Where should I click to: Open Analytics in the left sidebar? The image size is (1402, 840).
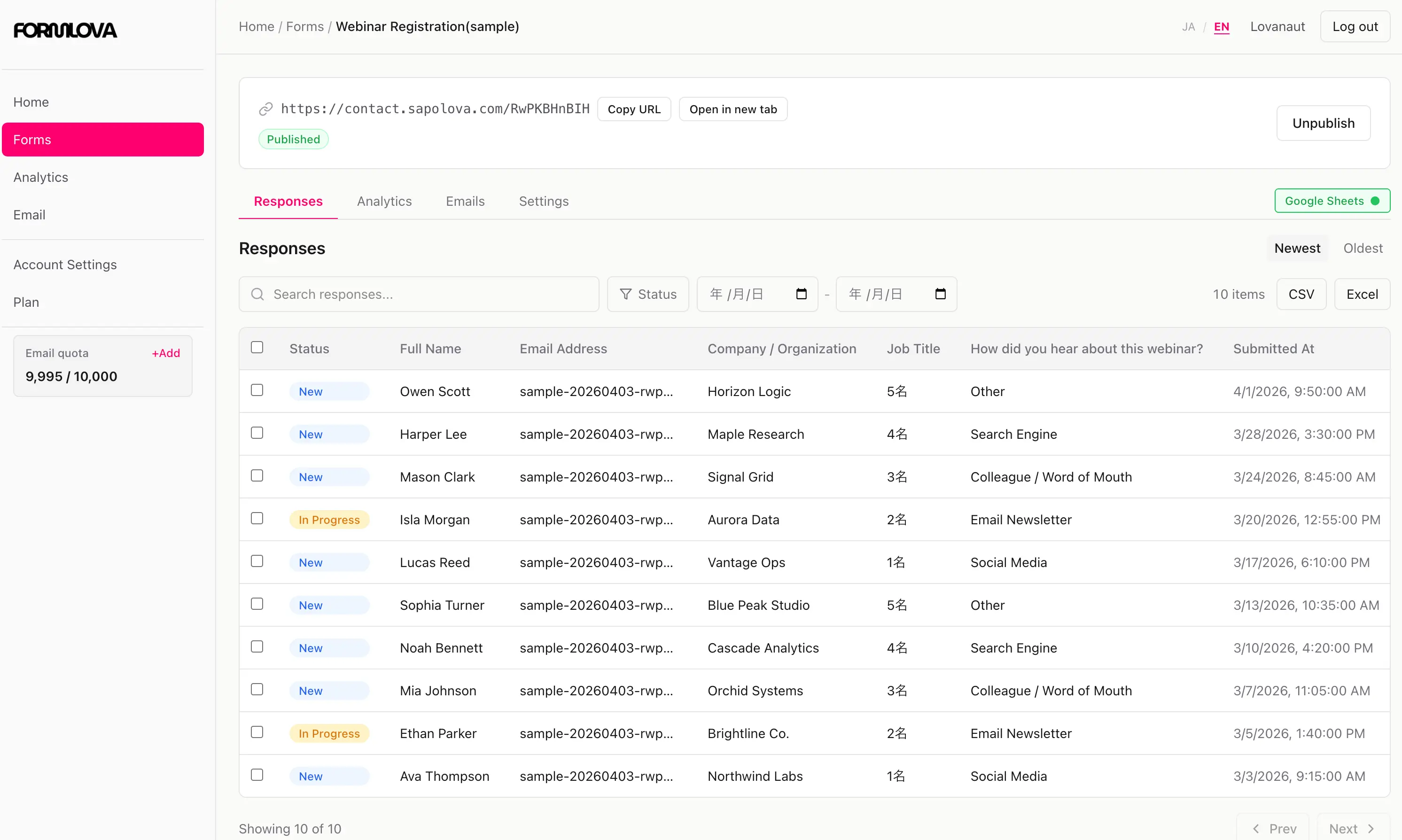click(x=41, y=177)
